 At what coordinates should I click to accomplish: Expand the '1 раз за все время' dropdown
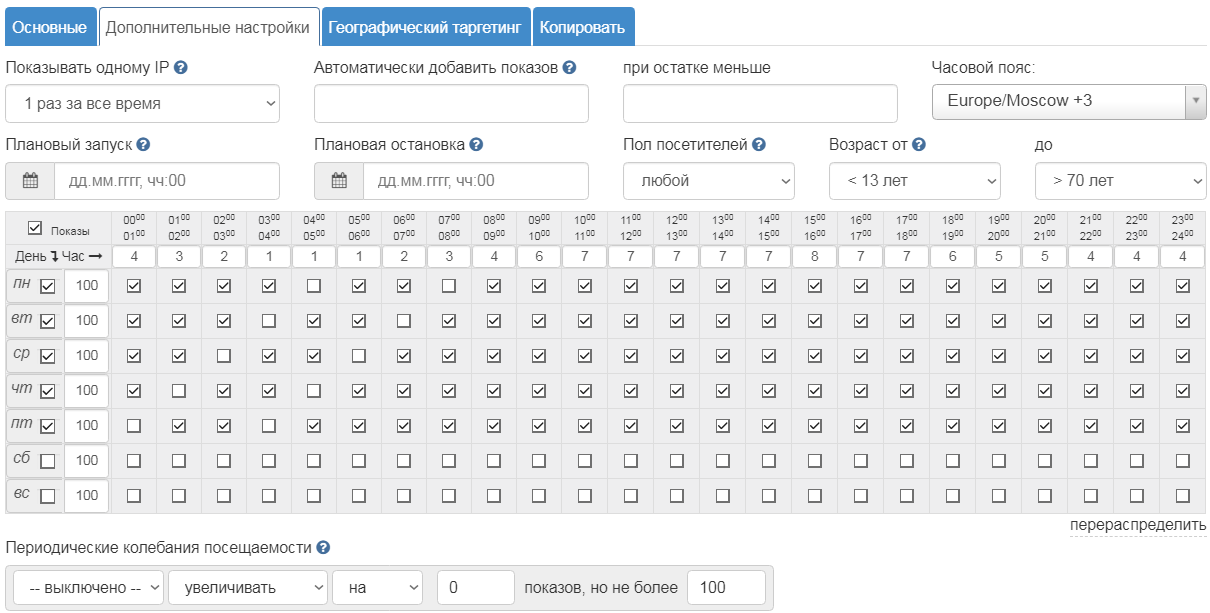pyautogui.click(x=142, y=103)
